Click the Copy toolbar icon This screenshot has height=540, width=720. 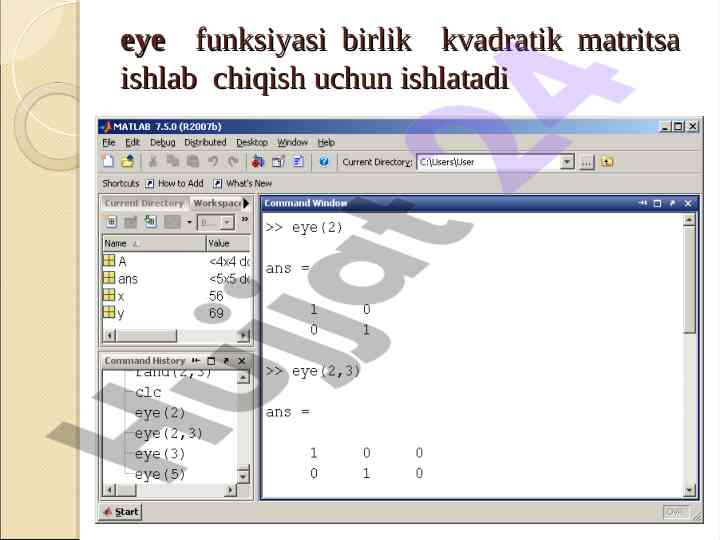tap(173, 162)
